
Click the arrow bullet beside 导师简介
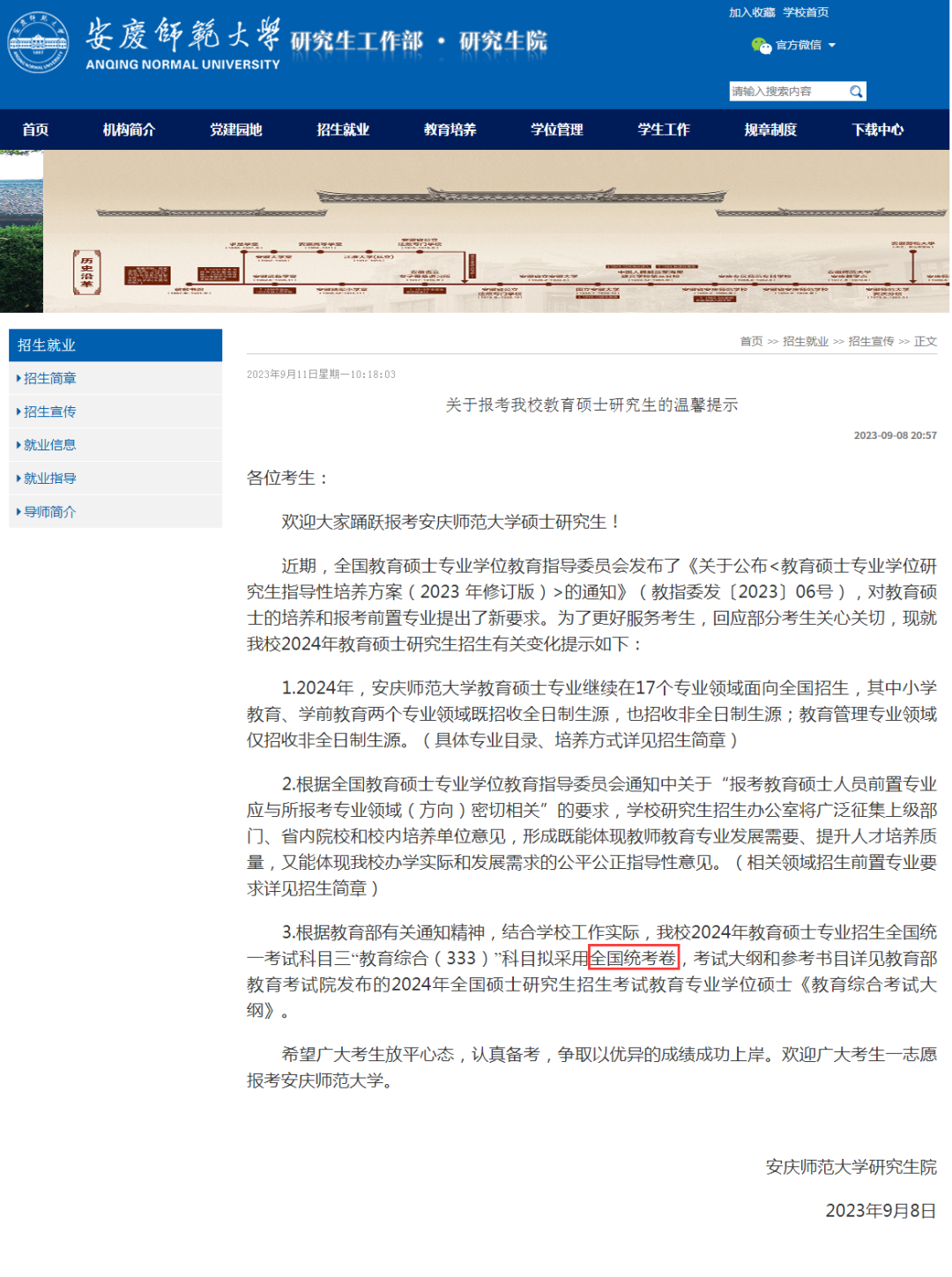pyautogui.click(x=19, y=512)
